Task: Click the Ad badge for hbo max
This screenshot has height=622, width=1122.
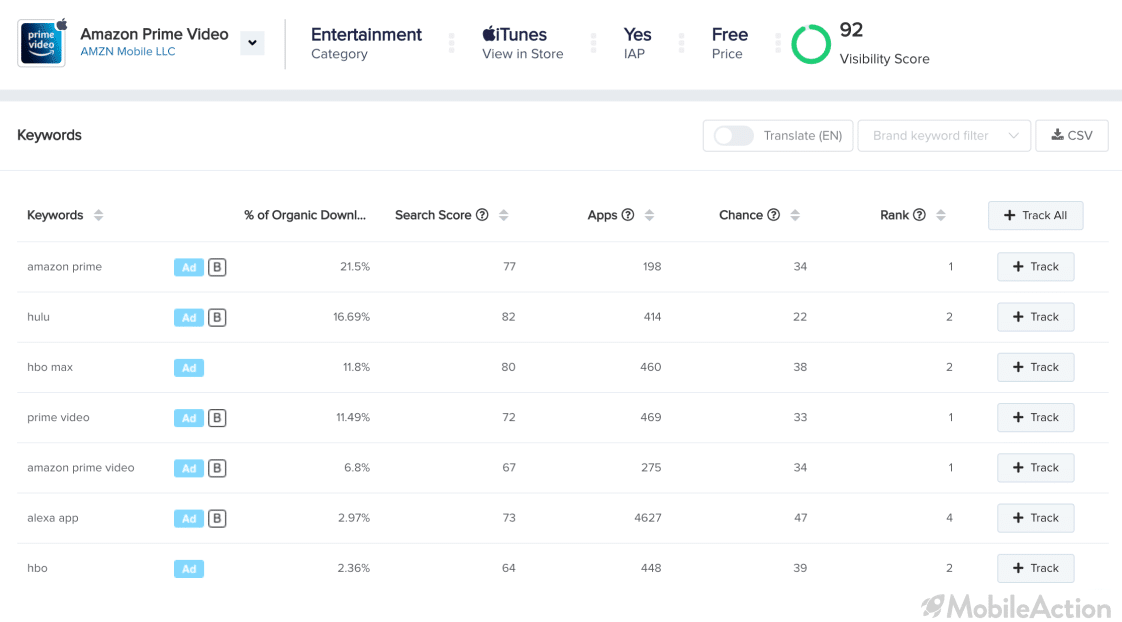Action: (x=189, y=368)
